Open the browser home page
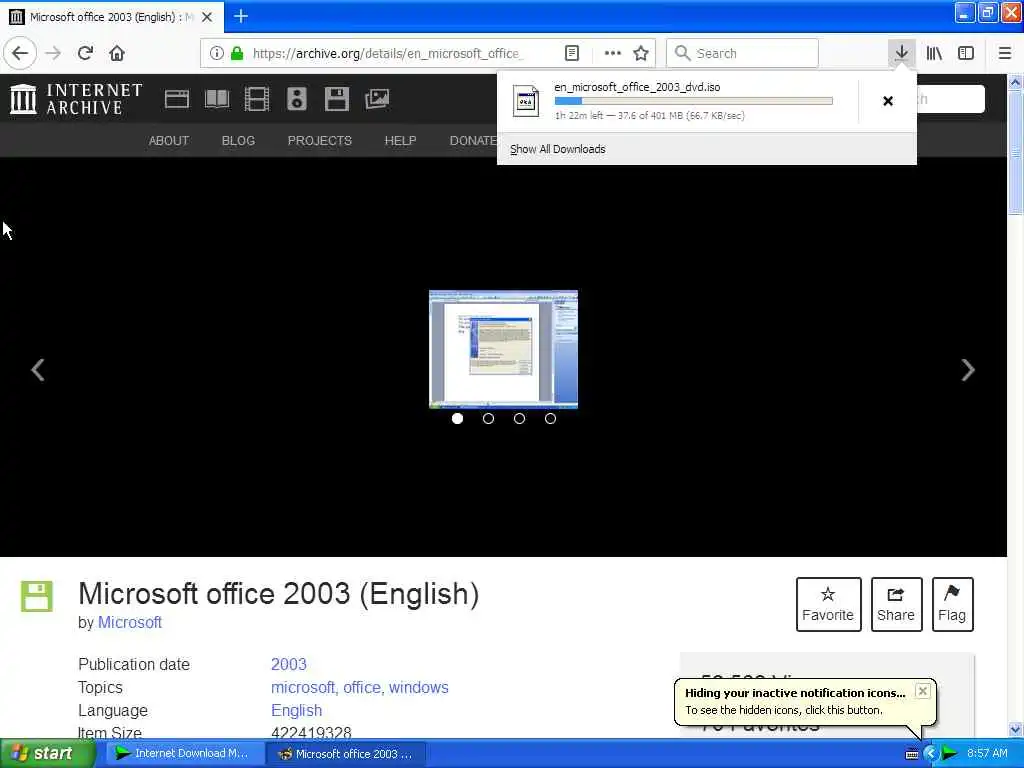Image resolution: width=1024 pixels, height=768 pixels. pyautogui.click(x=117, y=53)
